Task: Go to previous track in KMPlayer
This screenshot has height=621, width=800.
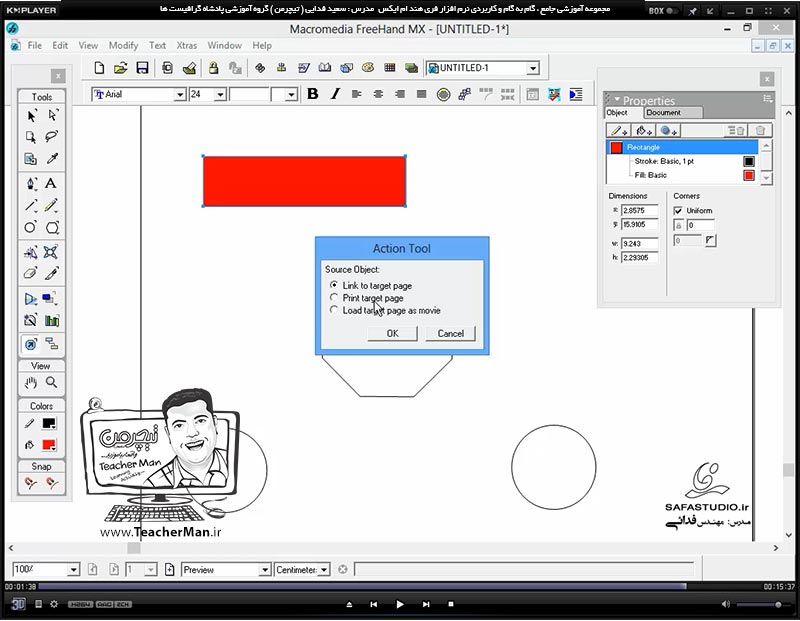Action: pyautogui.click(x=373, y=604)
